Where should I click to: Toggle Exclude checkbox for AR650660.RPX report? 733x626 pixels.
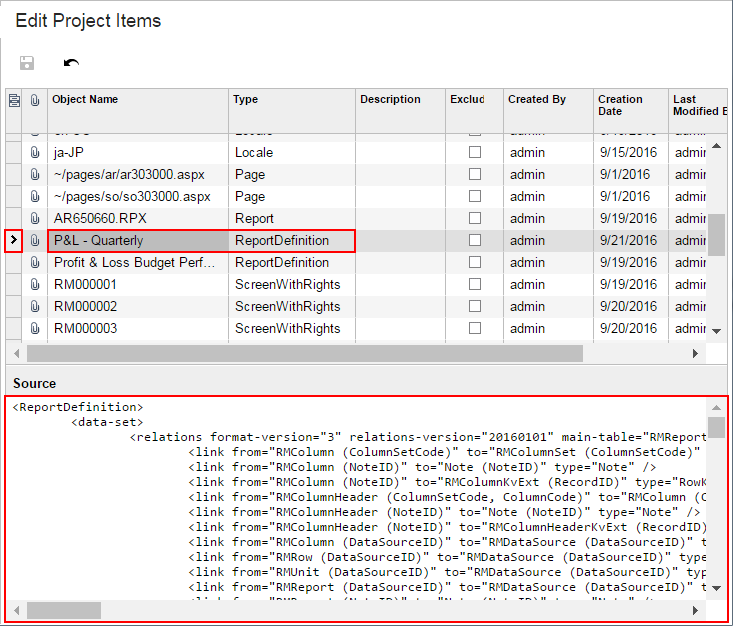475,218
